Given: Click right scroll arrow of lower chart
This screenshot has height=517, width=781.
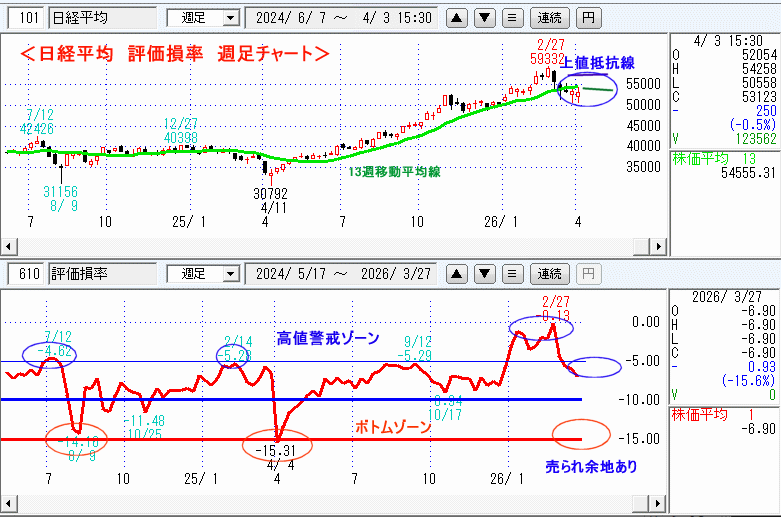Looking at the screenshot, I should (x=658, y=503).
